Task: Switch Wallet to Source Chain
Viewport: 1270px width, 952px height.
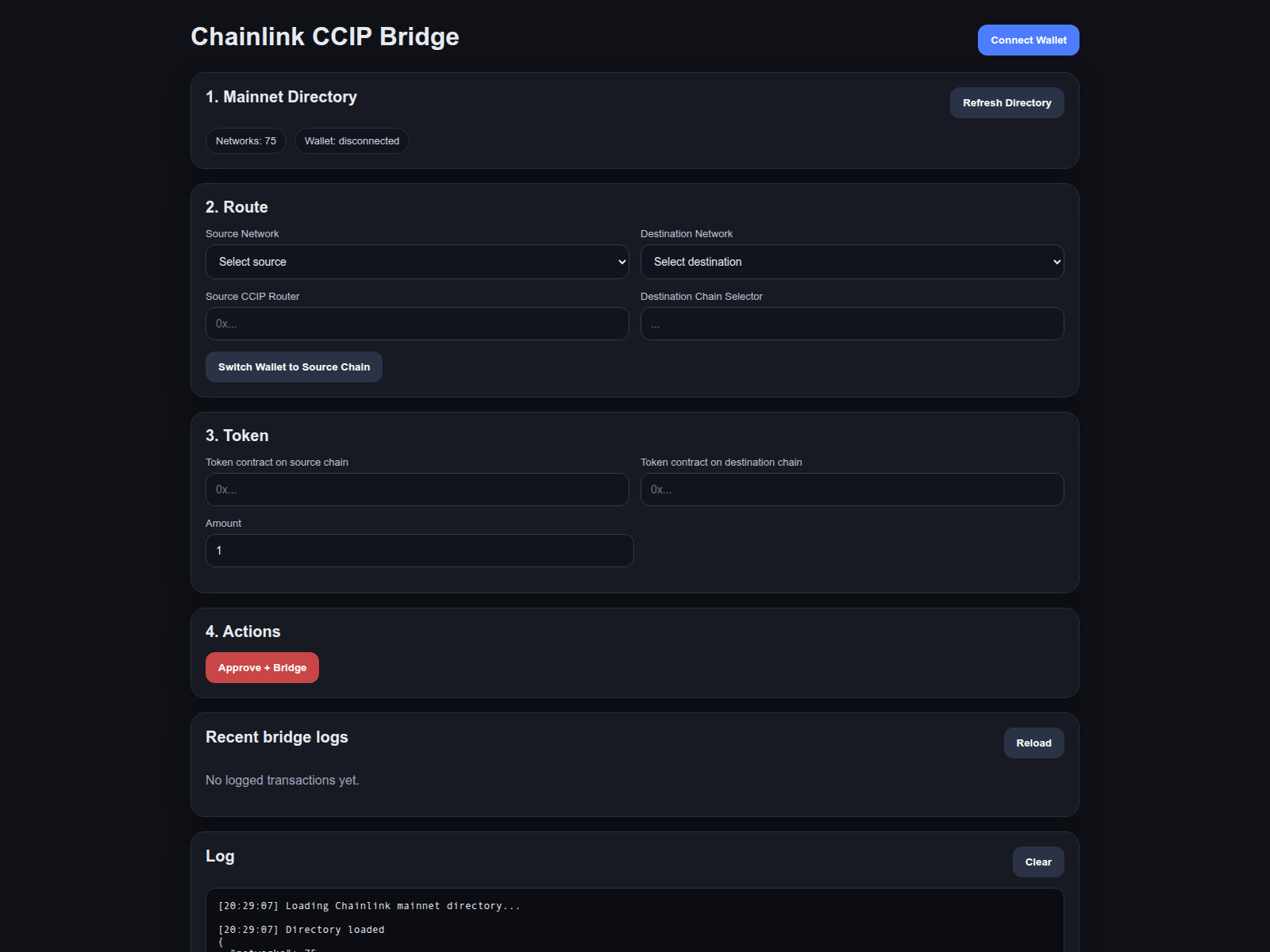Action: pyautogui.click(x=294, y=367)
